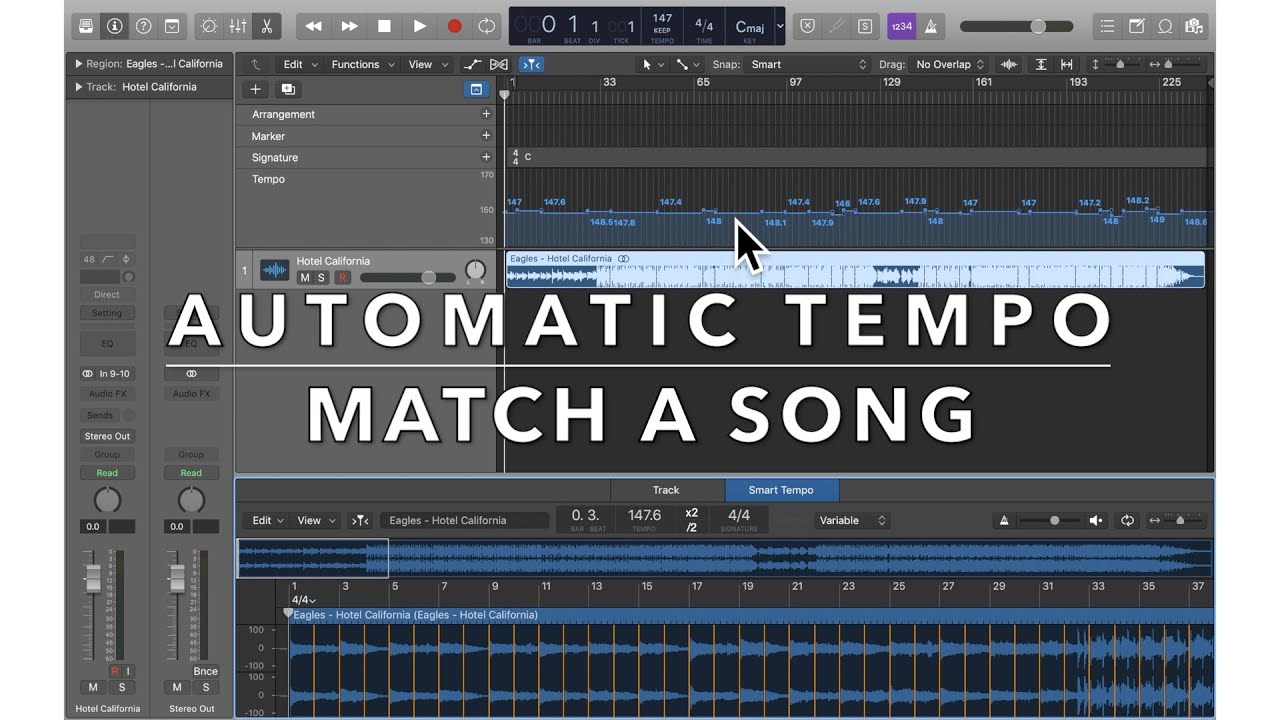Click the /2 halve tempo button

[691, 527]
